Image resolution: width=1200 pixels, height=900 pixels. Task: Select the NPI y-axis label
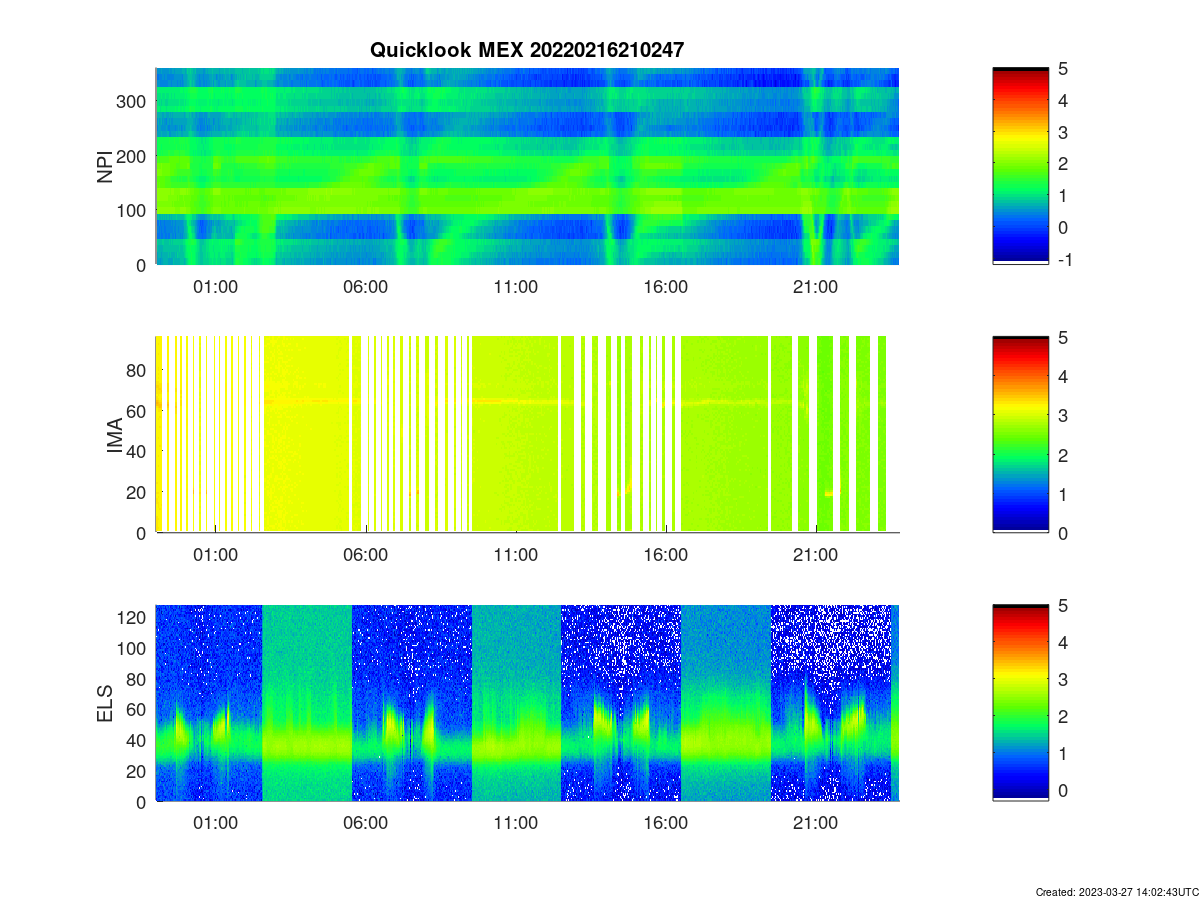pyautogui.click(x=105, y=166)
